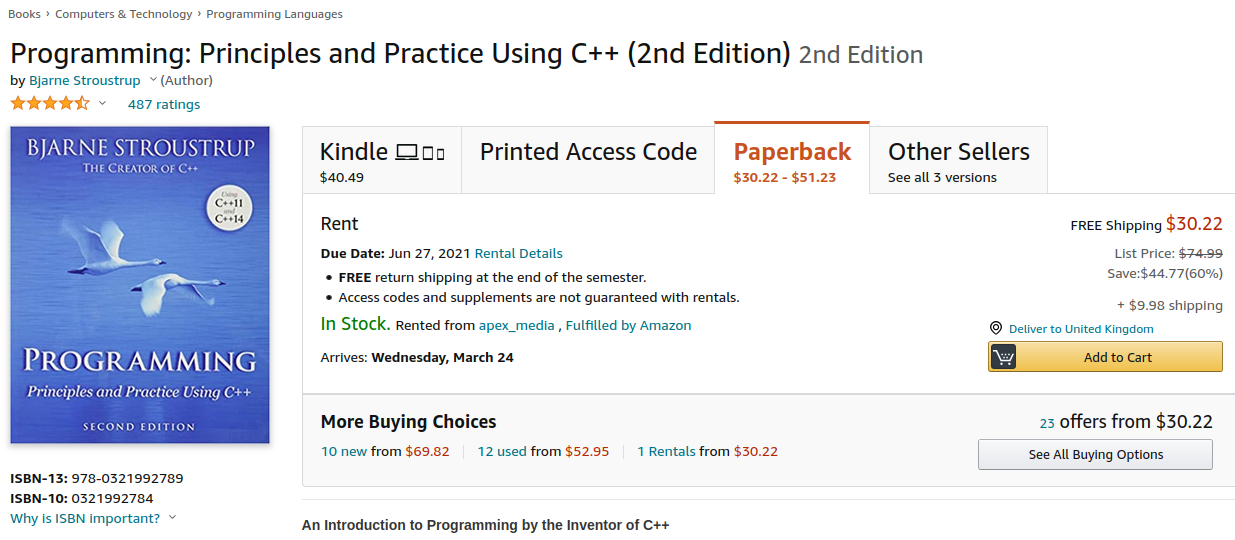The width and height of the screenshot is (1235, 540).
Task: Open Rental Details link
Action: point(518,253)
